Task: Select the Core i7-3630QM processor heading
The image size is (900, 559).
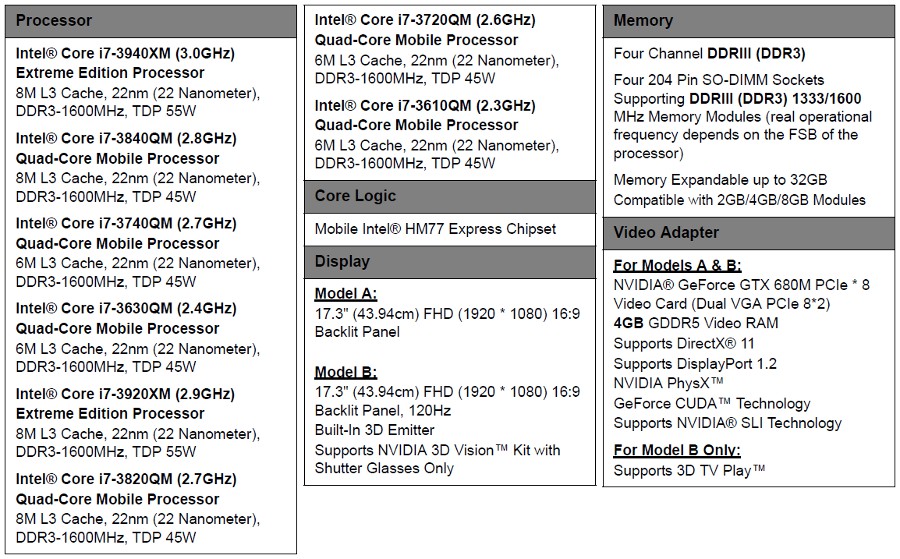Action: 126,319
